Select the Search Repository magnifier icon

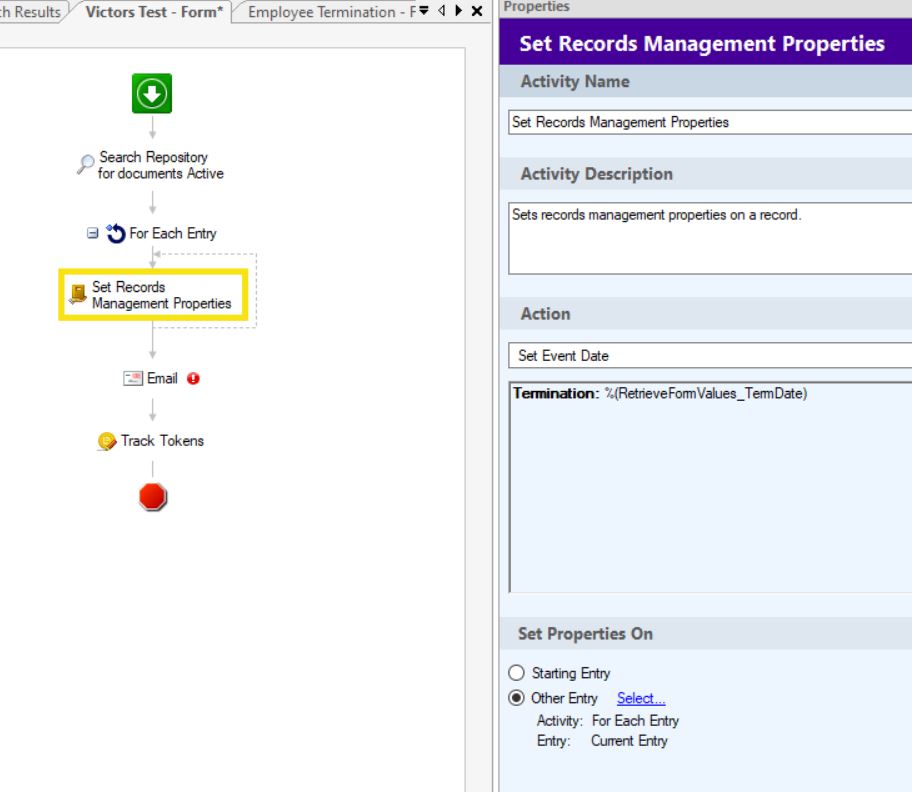tap(86, 165)
